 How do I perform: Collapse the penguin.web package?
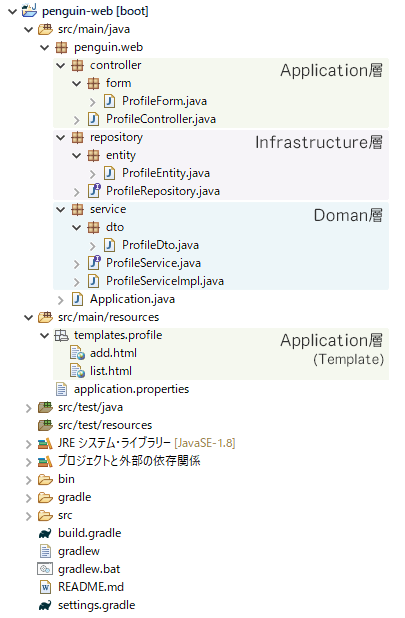pos(45,47)
